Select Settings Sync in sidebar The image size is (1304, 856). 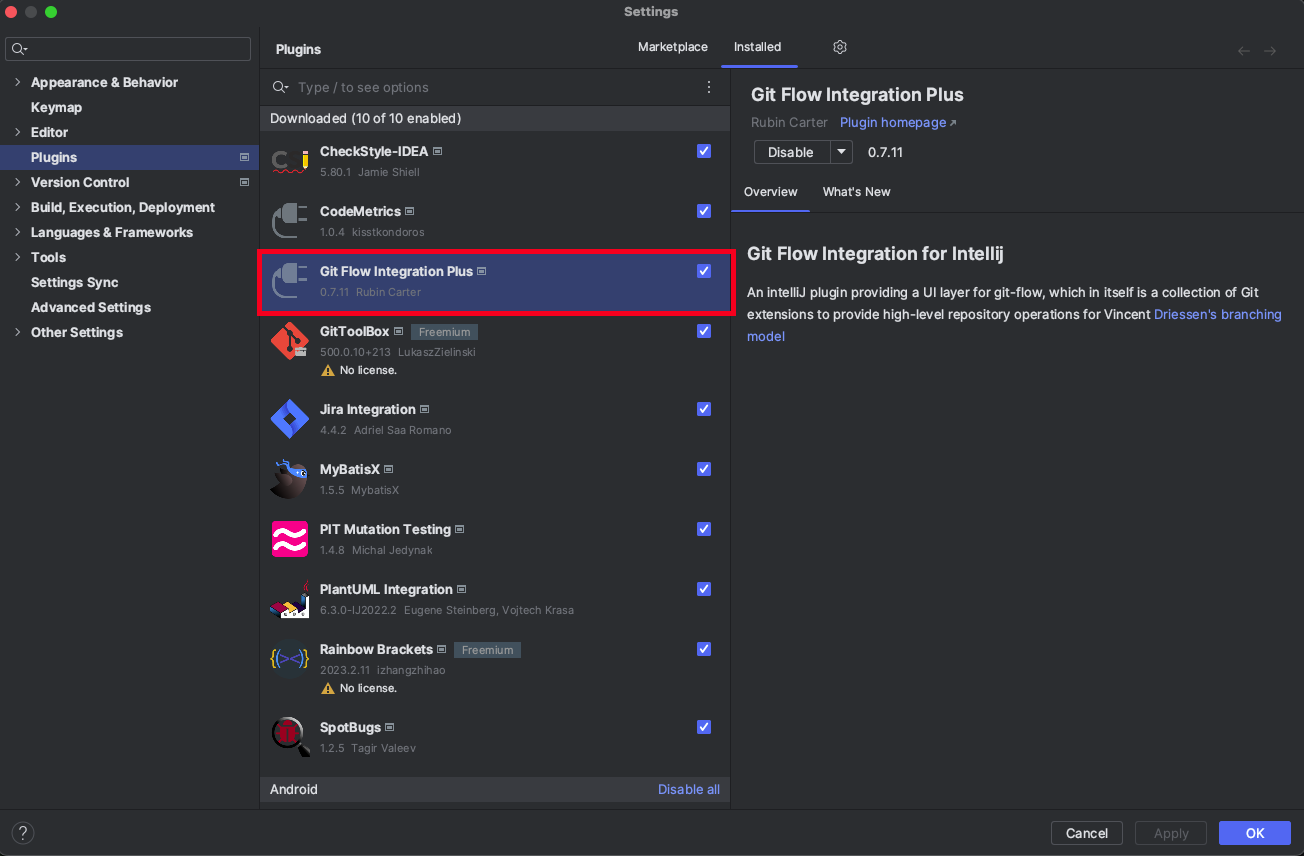(75, 282)
